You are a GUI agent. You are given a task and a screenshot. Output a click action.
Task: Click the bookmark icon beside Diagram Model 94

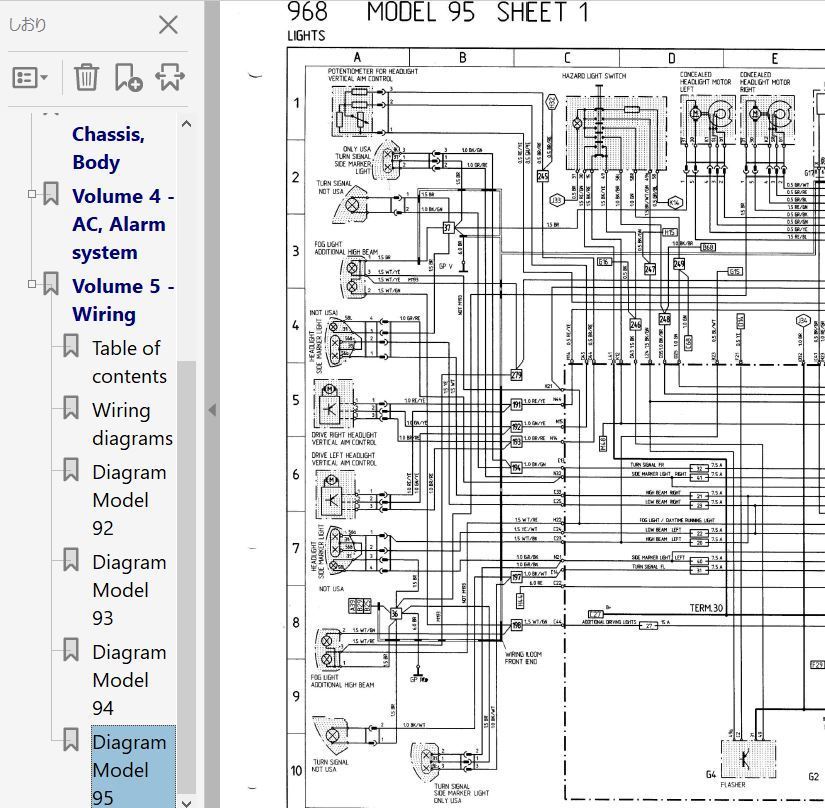pos(71,650)
